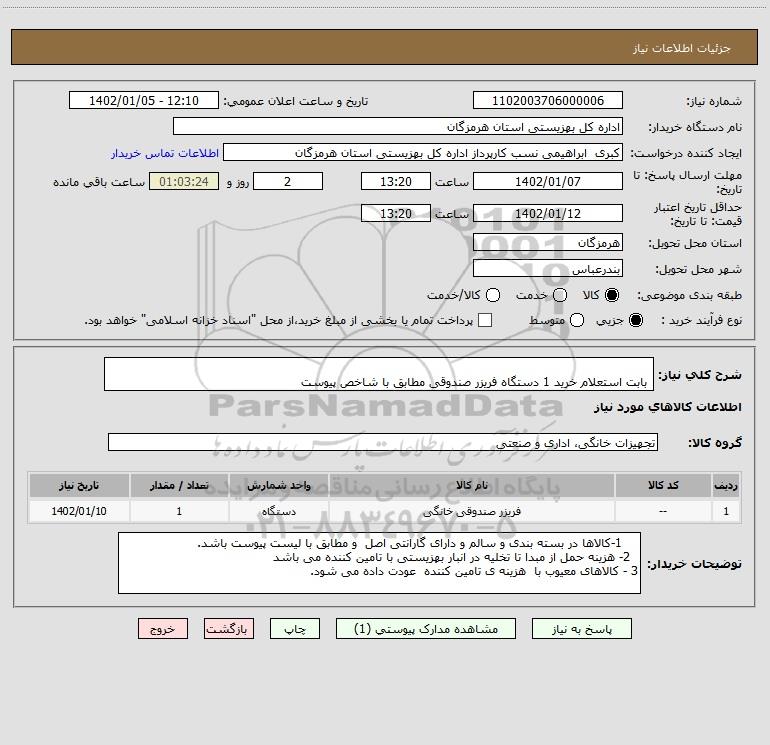Click the response deadline time 13:20 field
This screenshot has width=770, height=745.
[396, 182]
